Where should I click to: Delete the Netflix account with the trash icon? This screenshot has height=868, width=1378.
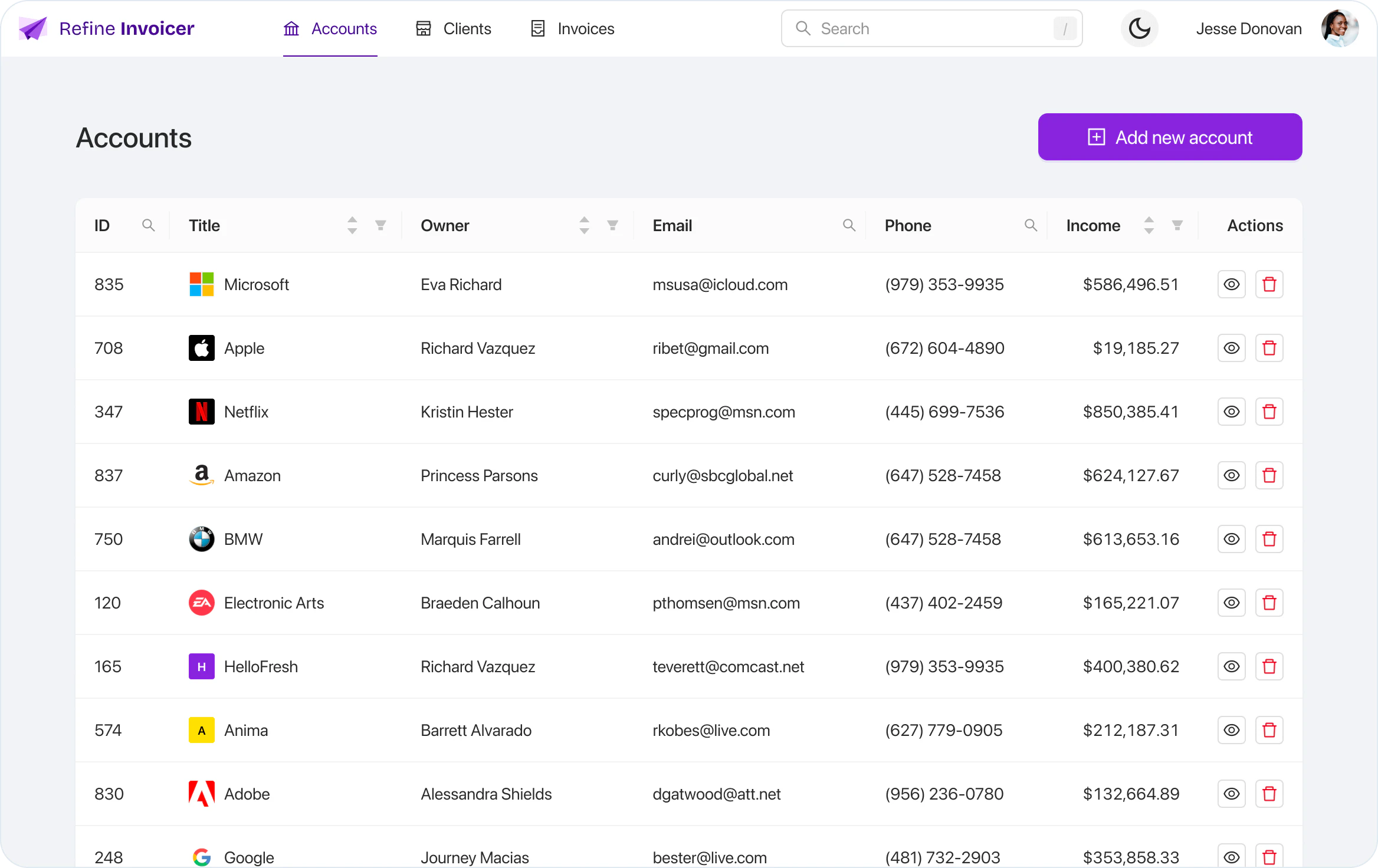click(1269, 412)
